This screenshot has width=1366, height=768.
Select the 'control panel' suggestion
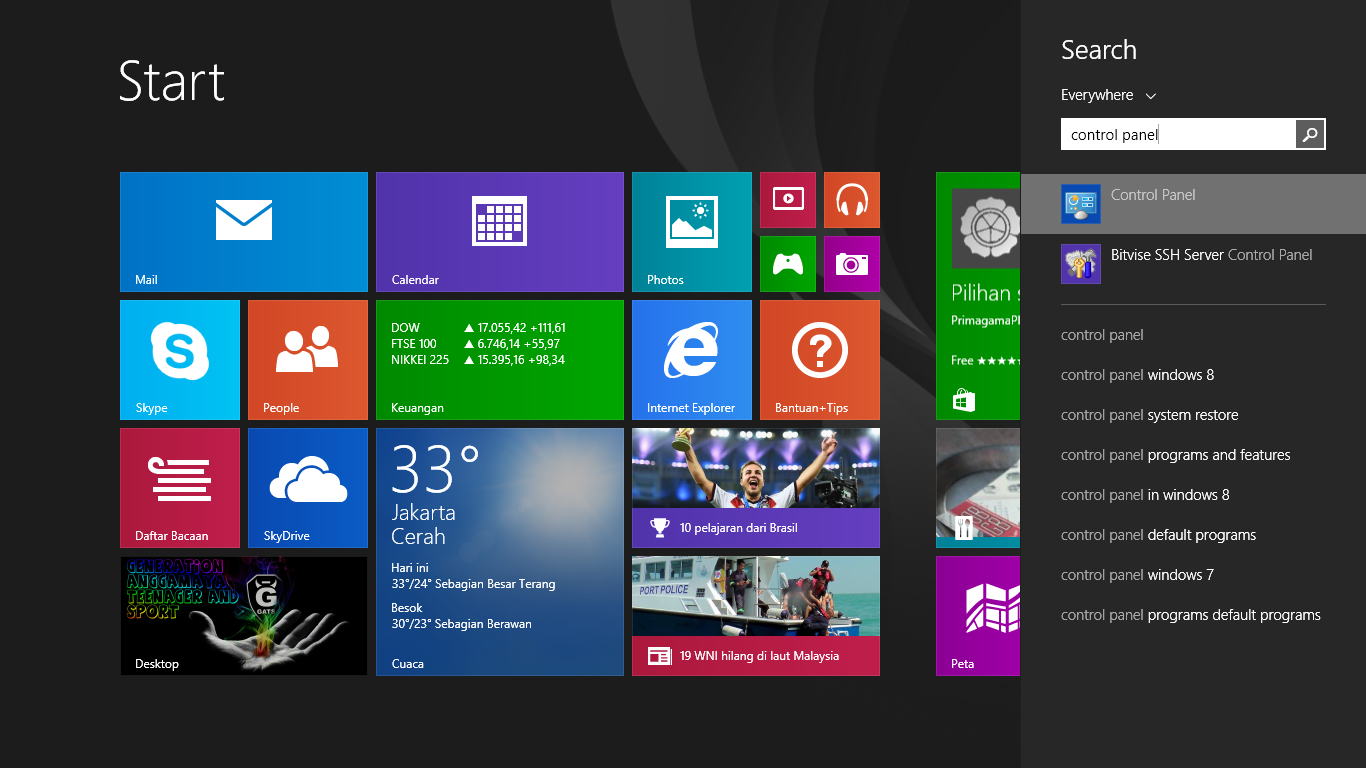[x=1102, y=335]
